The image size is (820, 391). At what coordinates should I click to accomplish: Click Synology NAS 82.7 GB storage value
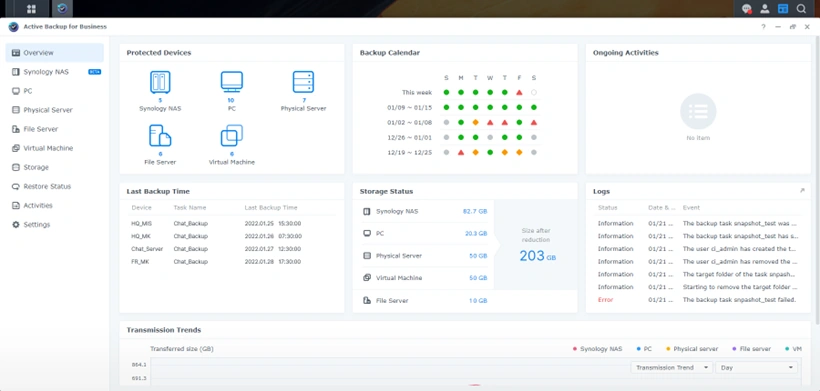[475, 212]
